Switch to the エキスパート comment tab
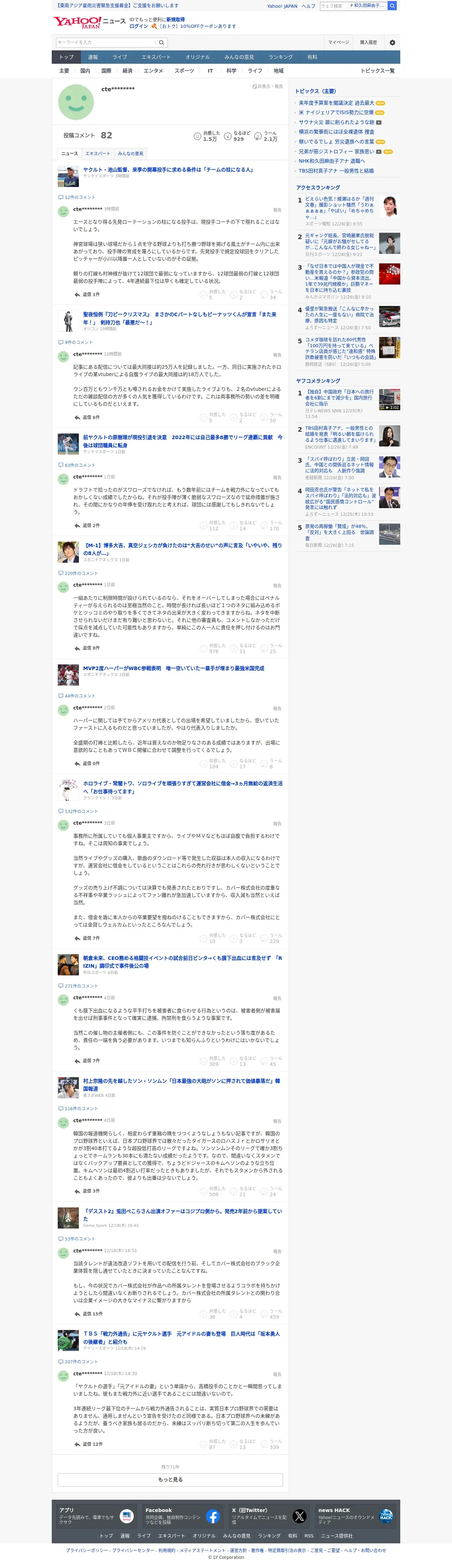The width and height of the screenshot is (452, 1568). coord(98,154)
